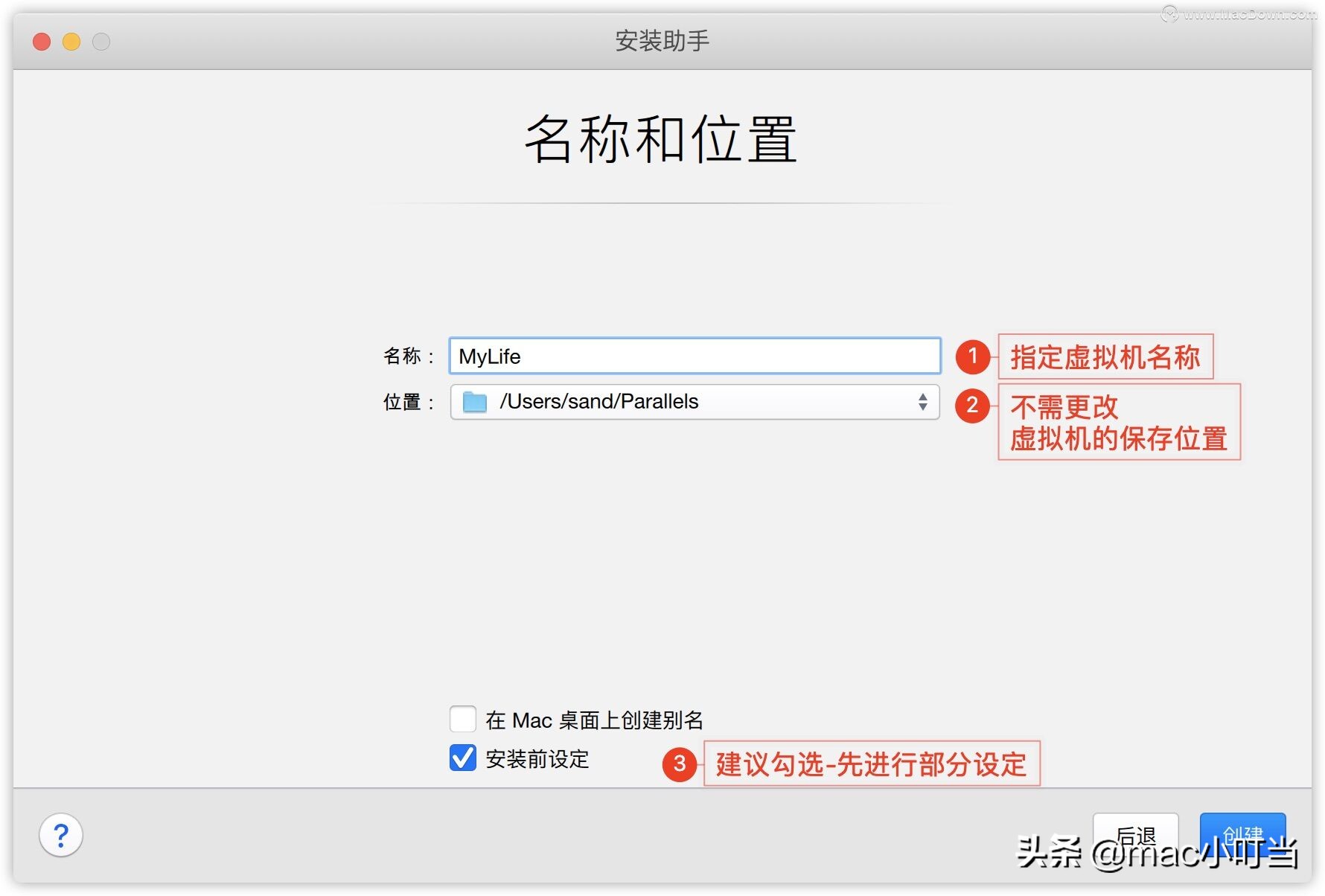The image size is (1325, 896).
Task: Click the help question mark icon
Action: [x=60, y=836]
